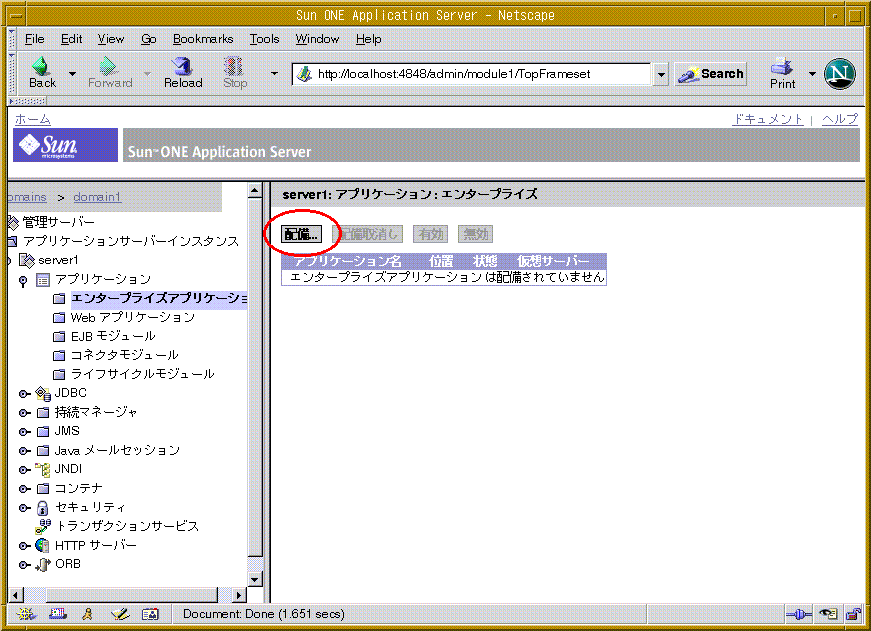Viewport: 871px width, 631px height.
Task: Click the Back navigation icon
Action: click(x=40, y=66)
